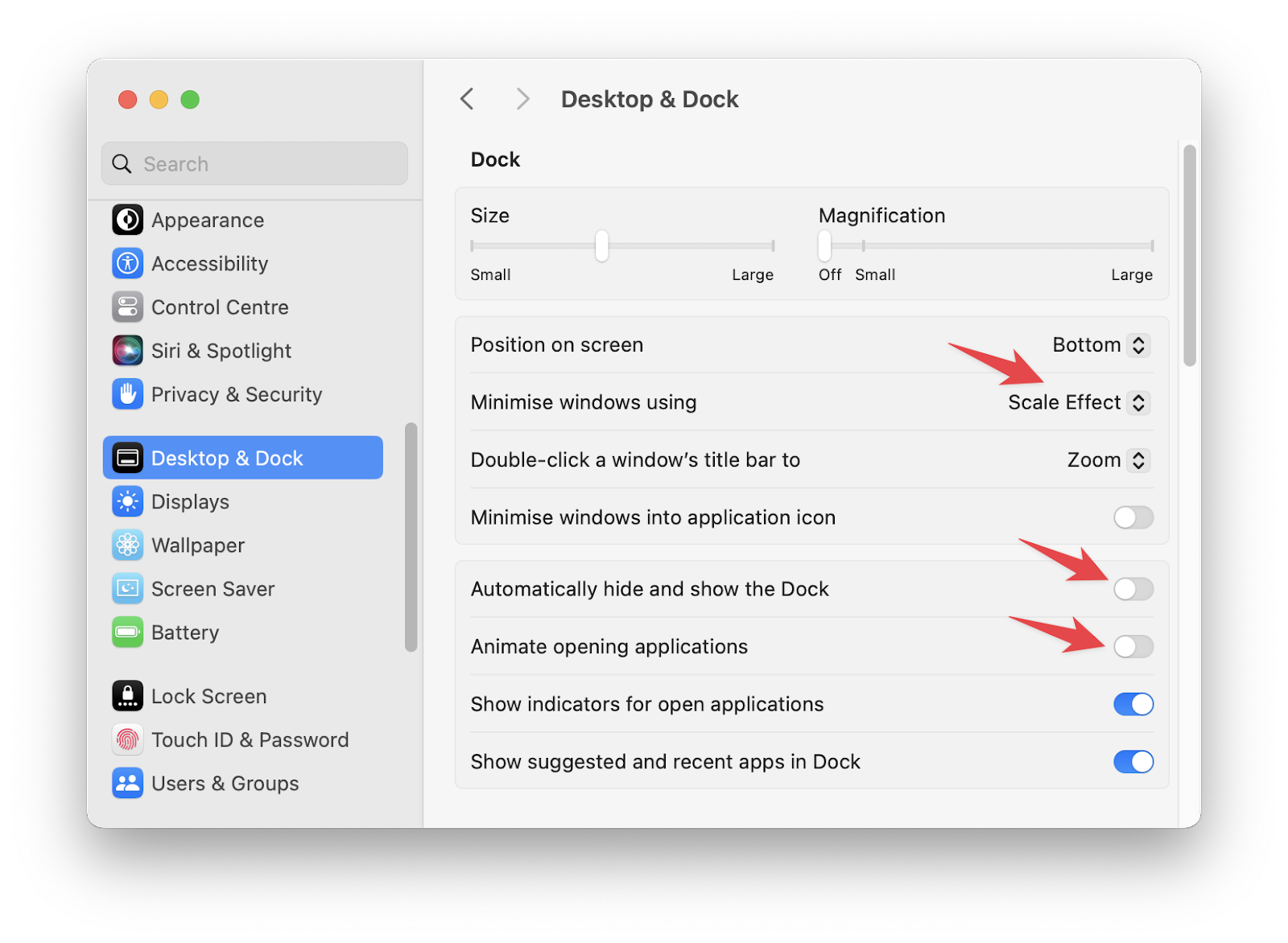The image size is (1288, 943).
Task: Open Lock Screen settings
Action: click(x=127, y=695)
